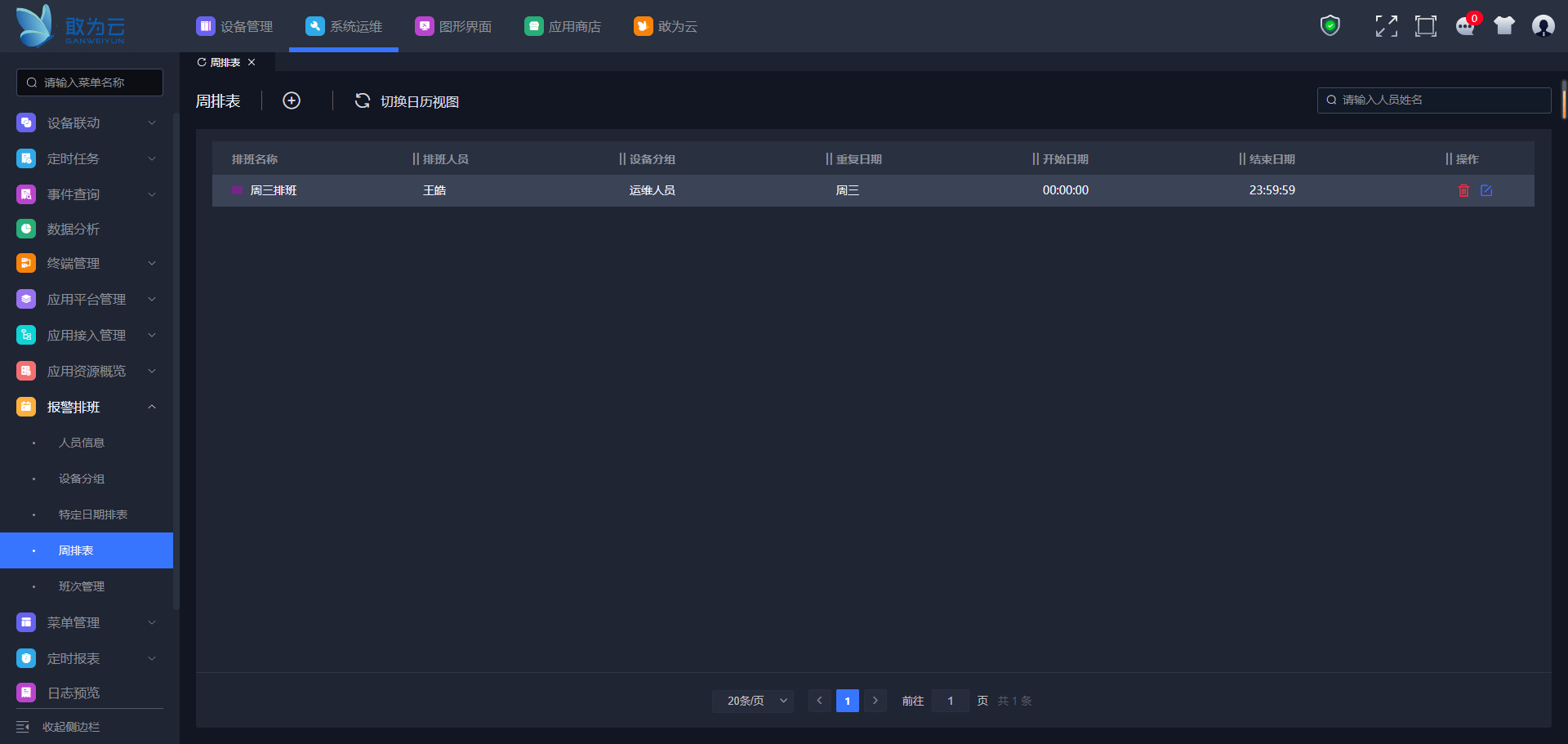Image resolution: width=1568 pixels, height=744 pixels.
Task: Expand the 事件查询 menu chevron
Action: pos(152,194)
